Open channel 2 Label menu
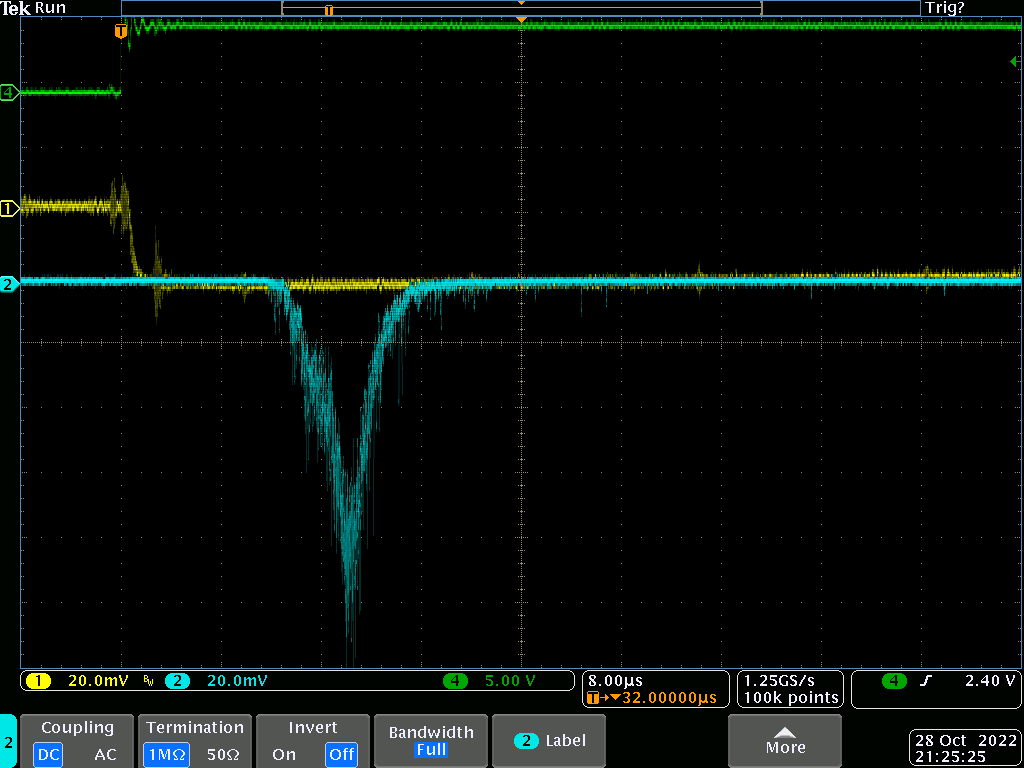Image resolution: width=1024 pixels, height=768 pixels. [x=550, y=741]
